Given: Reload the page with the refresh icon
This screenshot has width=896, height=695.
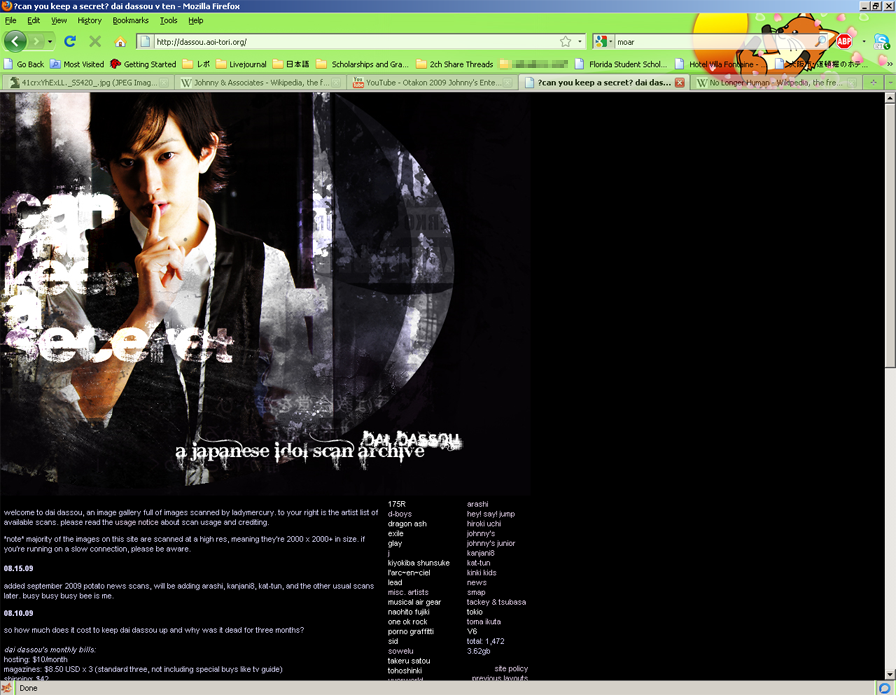Looking at the screenshot, I should pyautogui.click(x=70, y=42).
